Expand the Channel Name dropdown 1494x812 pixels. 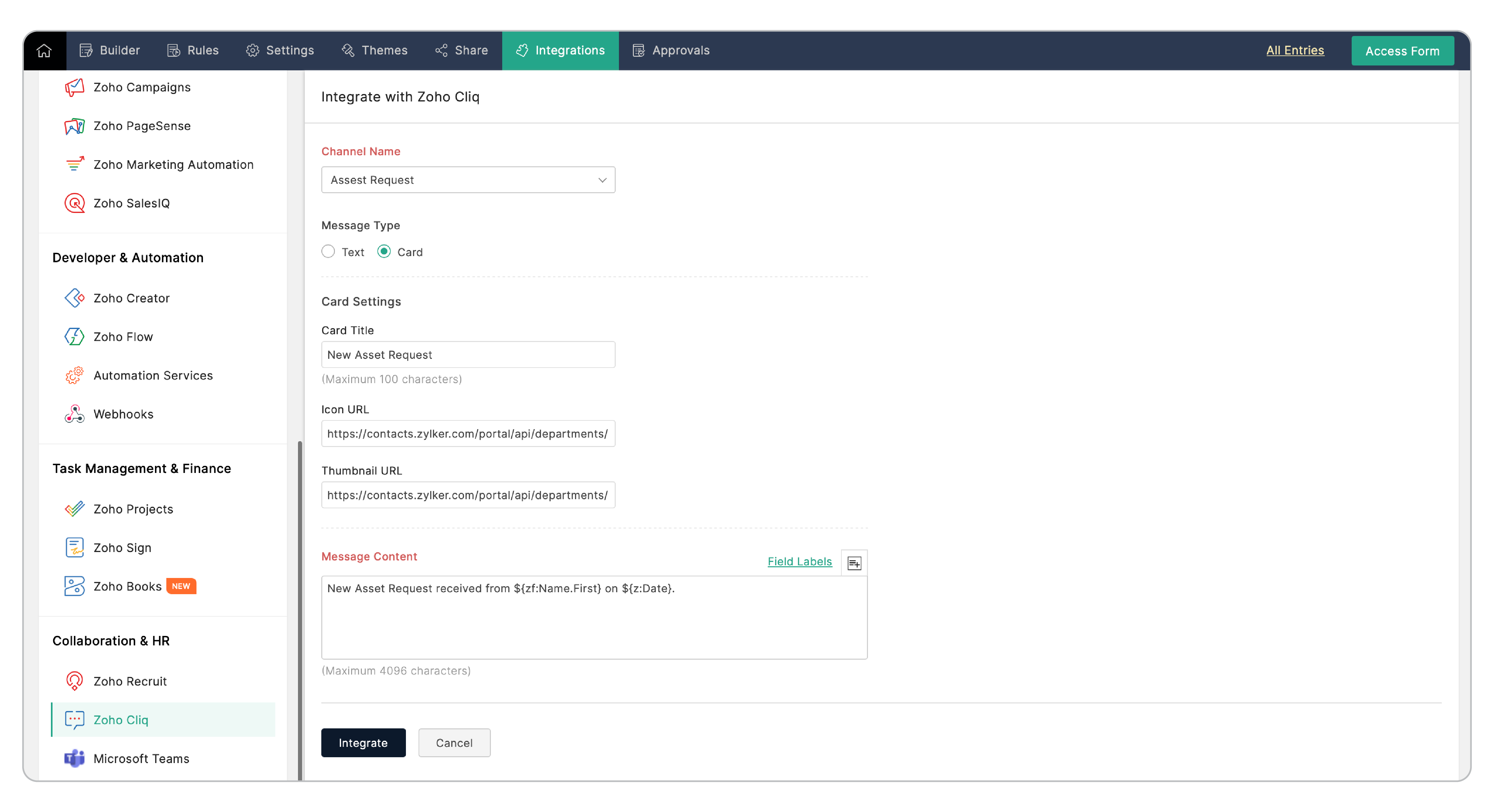tap(468, 180)
